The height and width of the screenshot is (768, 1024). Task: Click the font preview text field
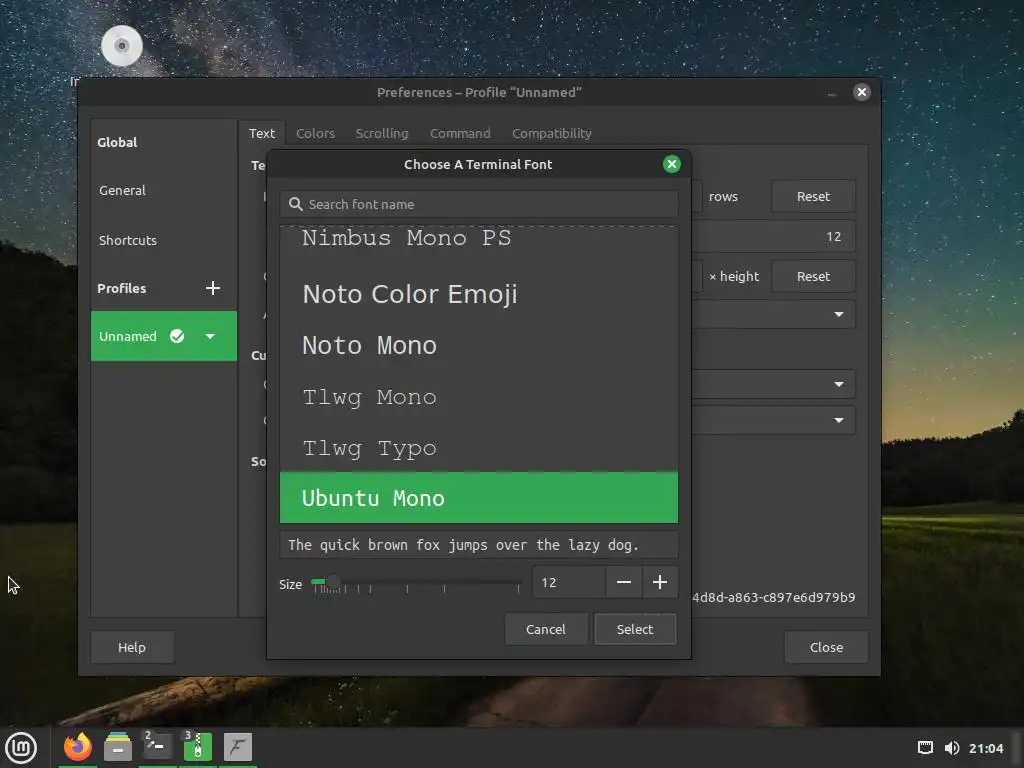[479, 545]
